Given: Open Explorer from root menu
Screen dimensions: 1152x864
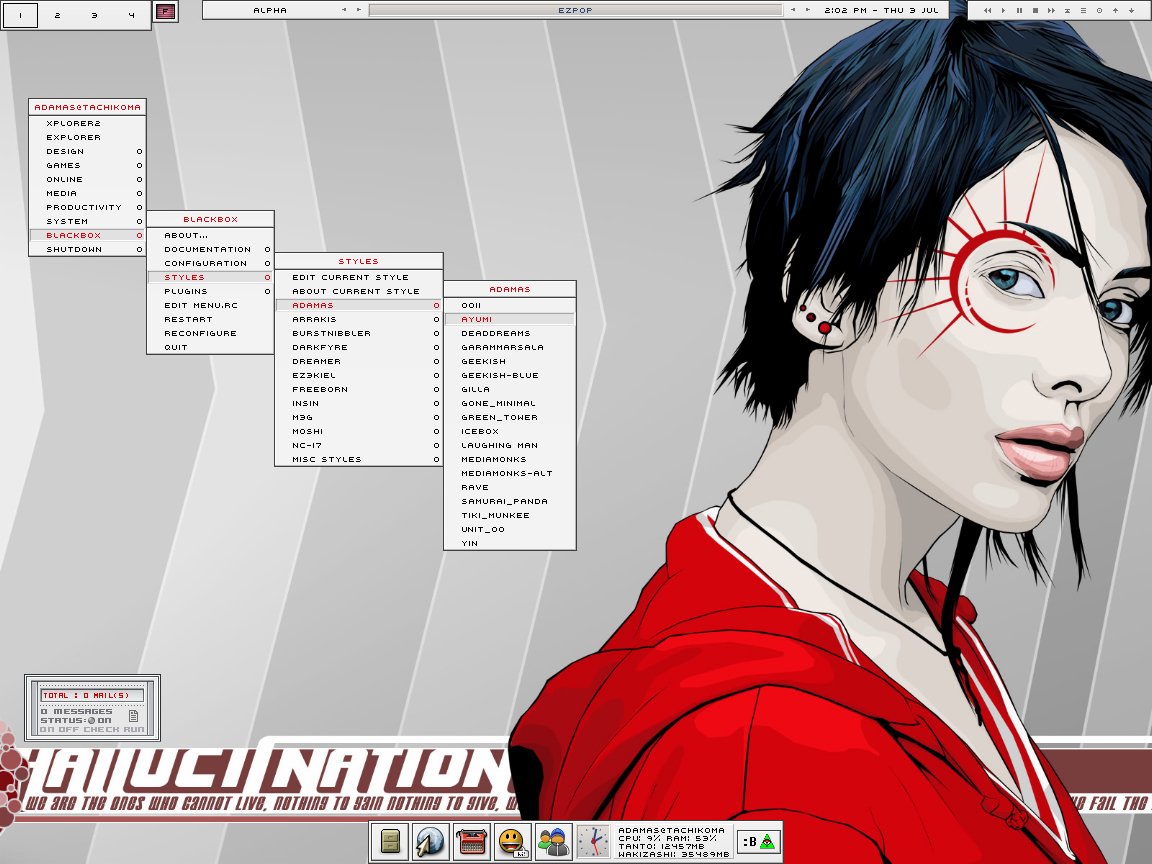Looking at the screenshot, I should click(87, 137).
